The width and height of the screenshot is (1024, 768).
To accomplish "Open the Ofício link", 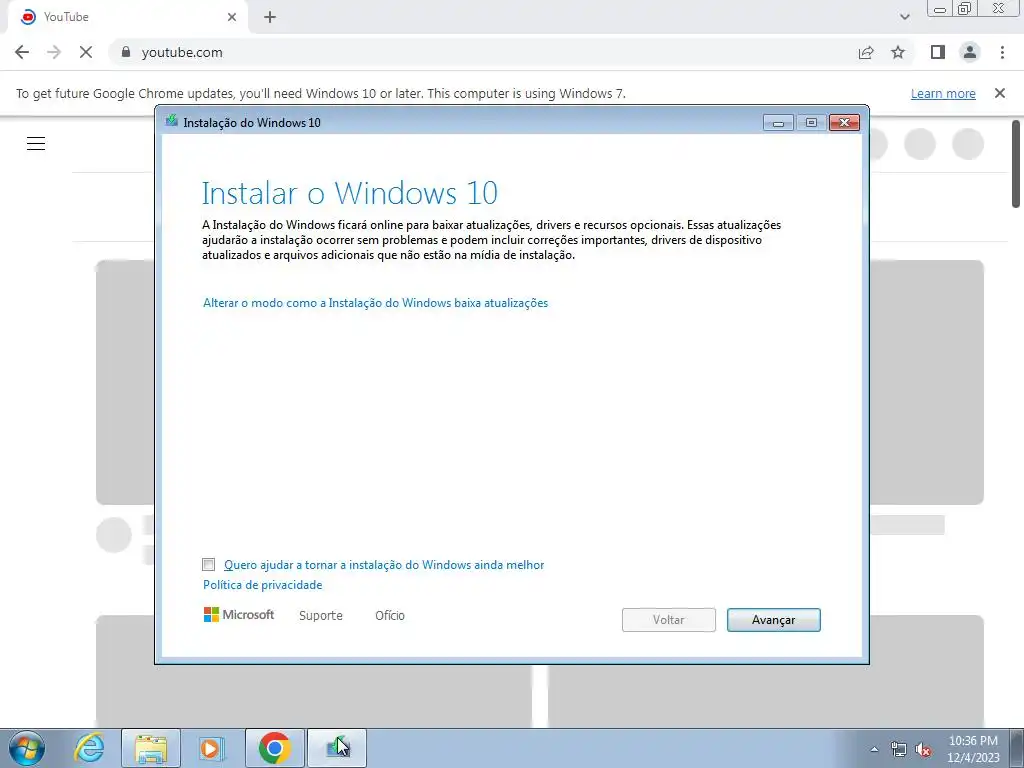I will [390, 615].
